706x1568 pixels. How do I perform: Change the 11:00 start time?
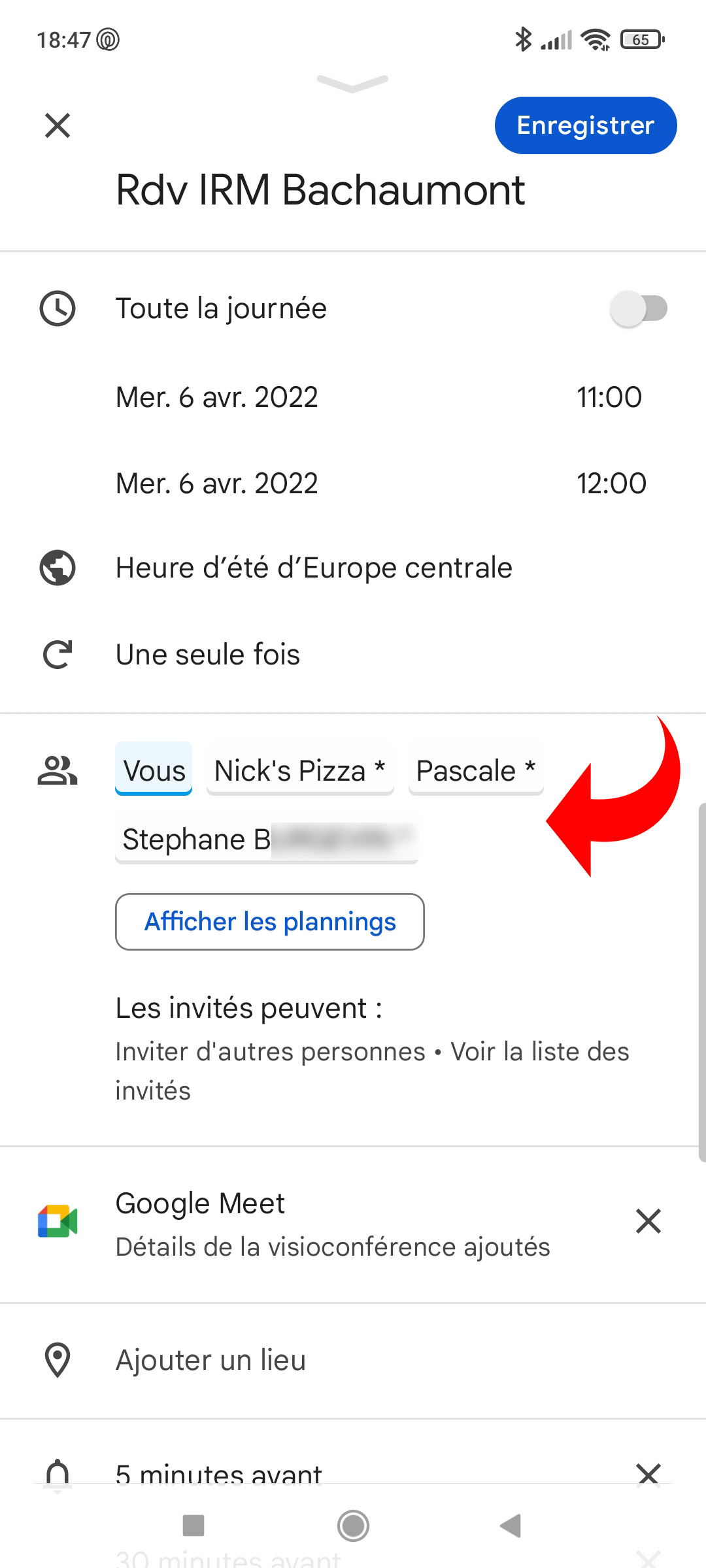609,397
